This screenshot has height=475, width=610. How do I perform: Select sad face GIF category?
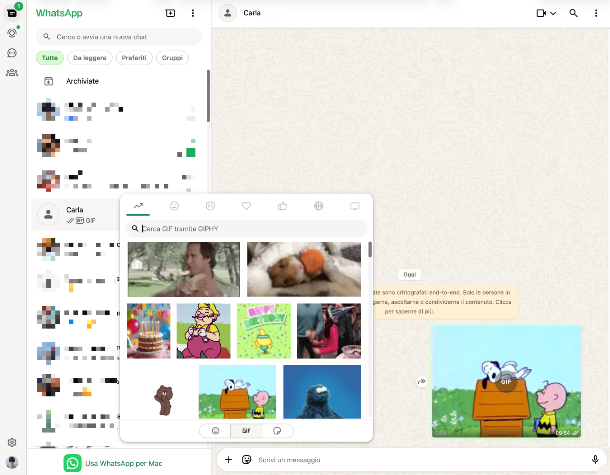pyautogui.click(x=210, y=206)
